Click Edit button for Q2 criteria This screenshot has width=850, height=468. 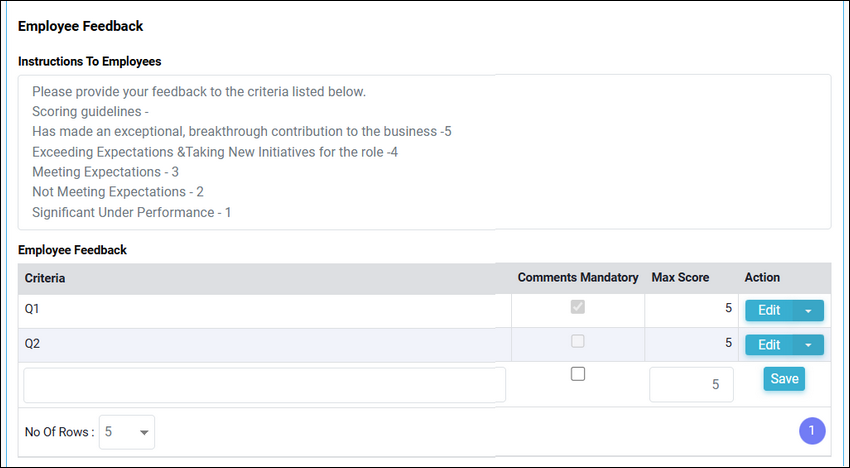click(769, 345)
